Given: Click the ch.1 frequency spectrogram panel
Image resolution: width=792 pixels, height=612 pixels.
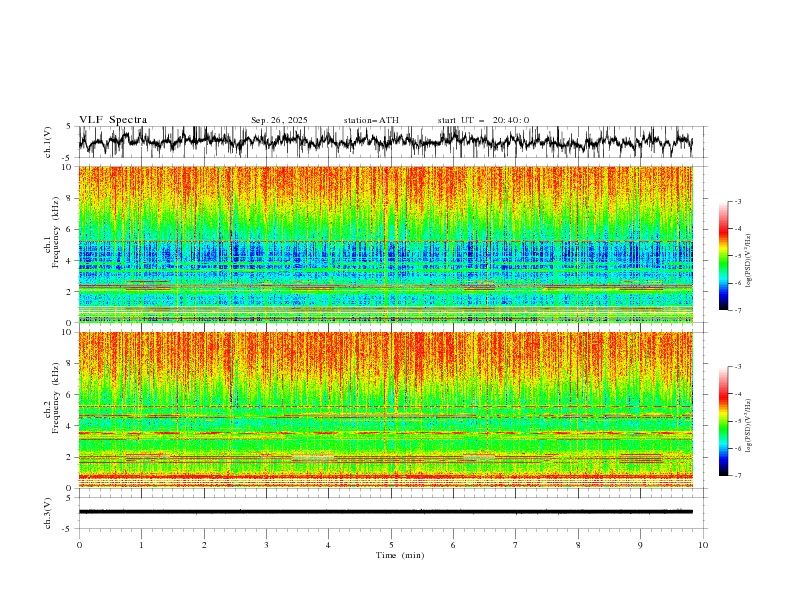Looking at the screenshot, I should (385, 244).
